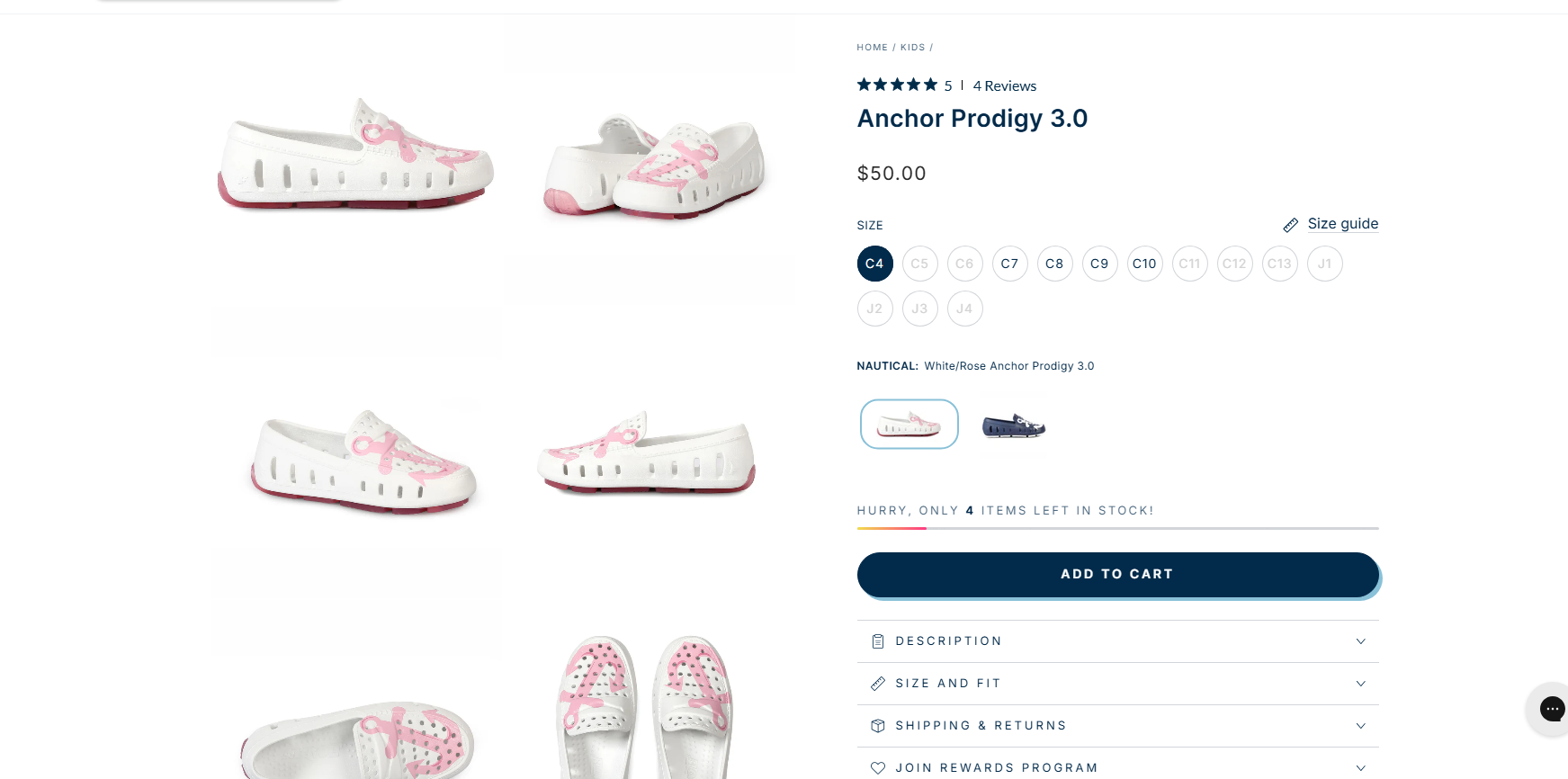This screenshot has width=1568, height=779.
Task: Select the navy Anchor Prodigy color swatch
Action: tap(1013, 425)
